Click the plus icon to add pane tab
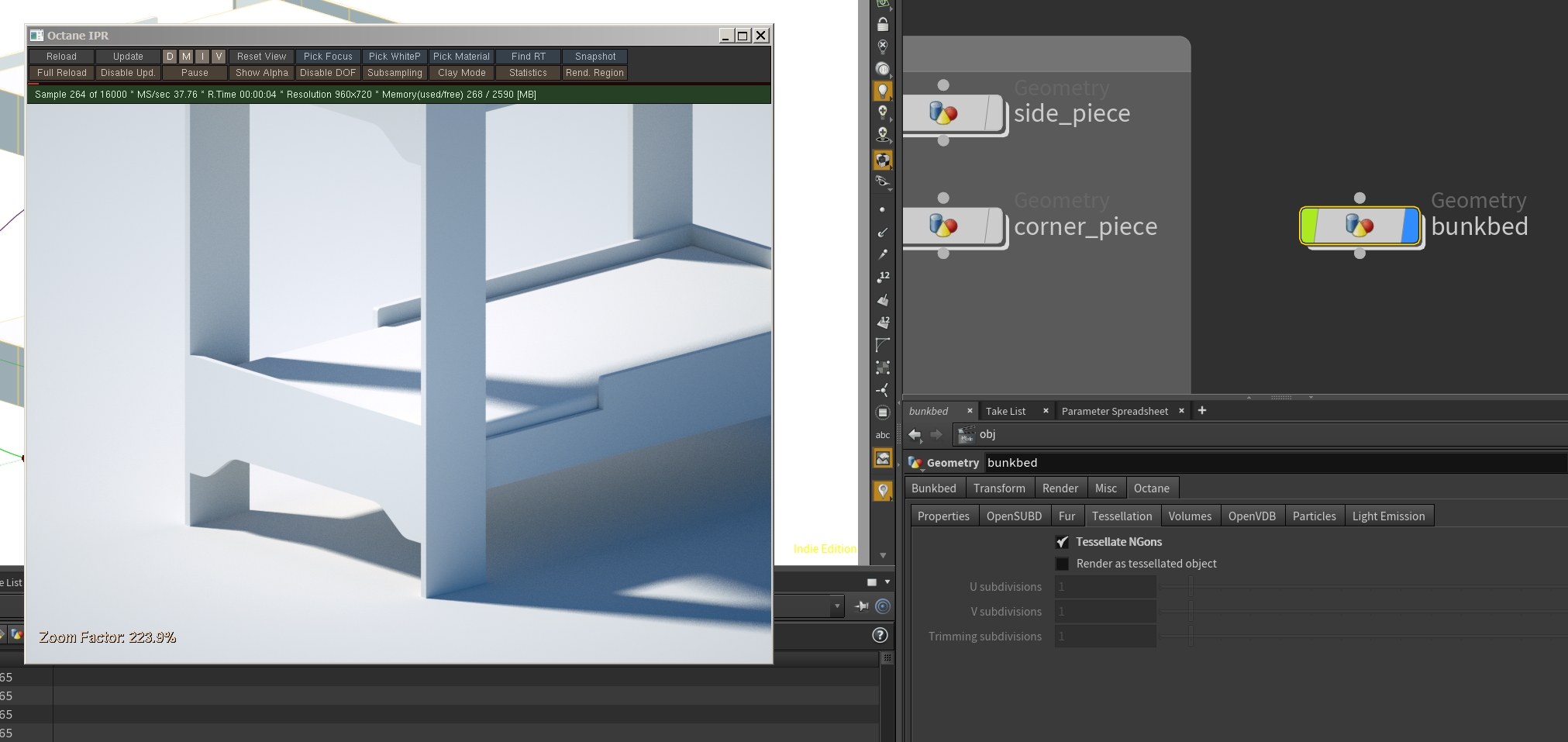Screen dimensions: 1568x742 (1202, 410)
